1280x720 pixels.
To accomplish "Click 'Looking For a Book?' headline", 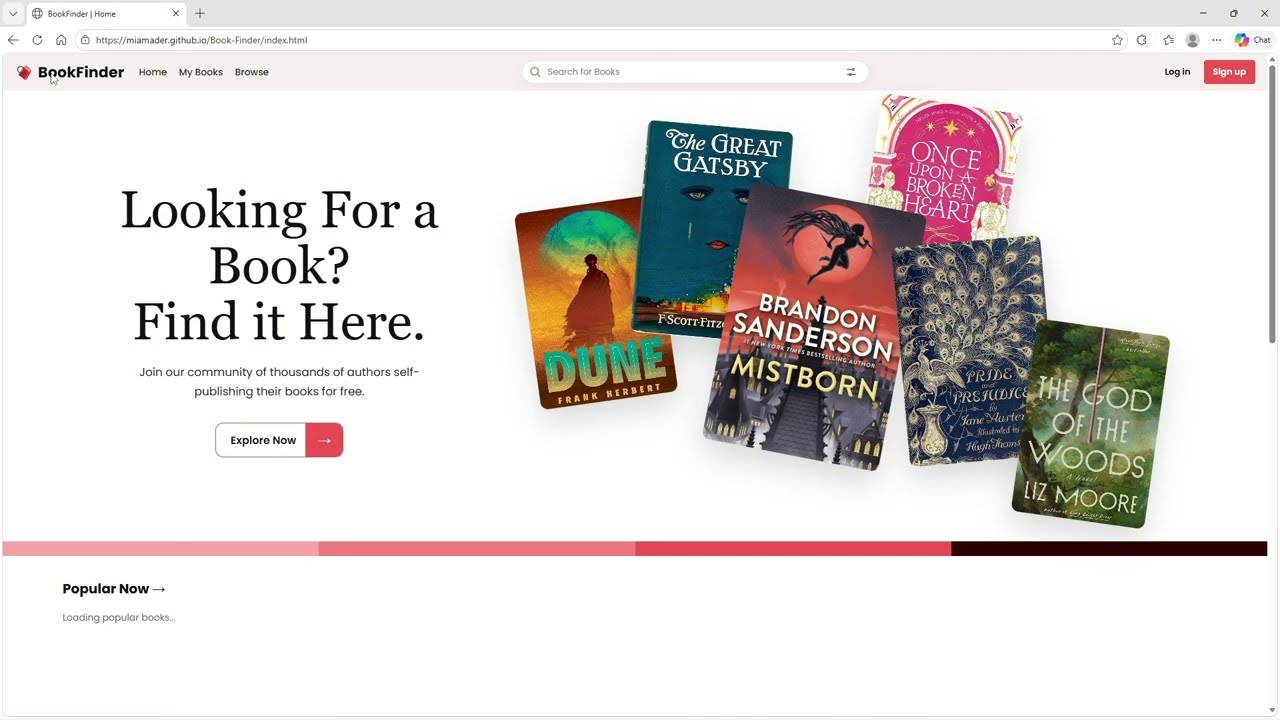I will click(x=279, y=238).
